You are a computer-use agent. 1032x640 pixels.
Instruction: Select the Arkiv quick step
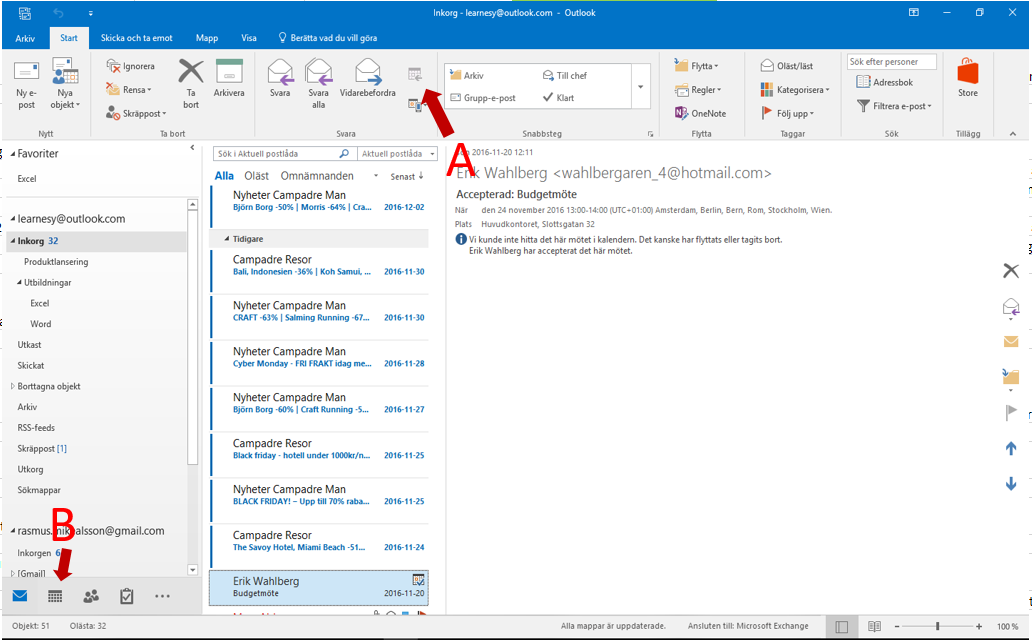pyautogui.click(x=467, y=75)
